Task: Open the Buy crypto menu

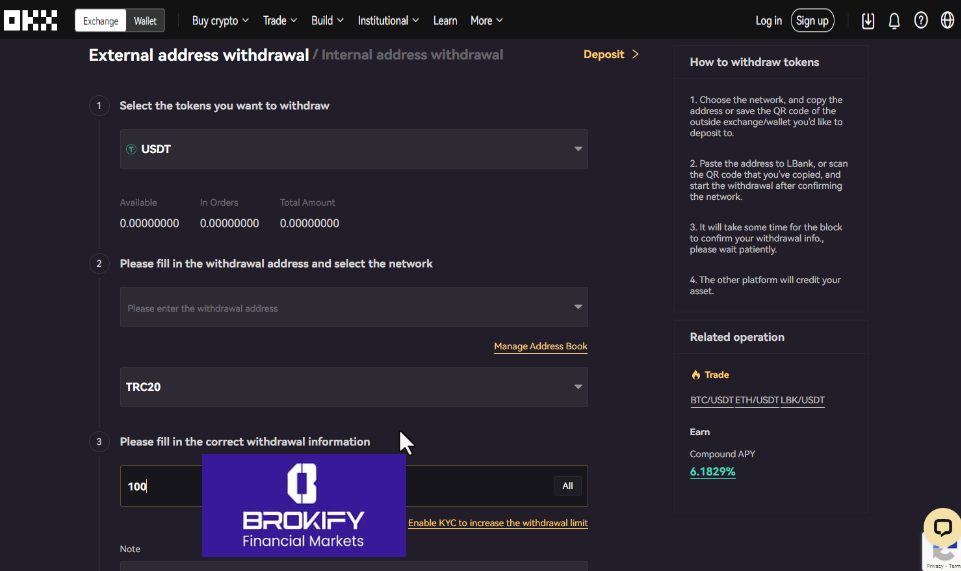Action: (x=220, y=21)
